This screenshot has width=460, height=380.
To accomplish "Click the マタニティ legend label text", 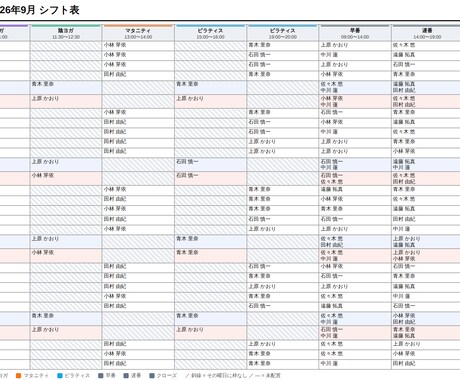I will [36, 376].
